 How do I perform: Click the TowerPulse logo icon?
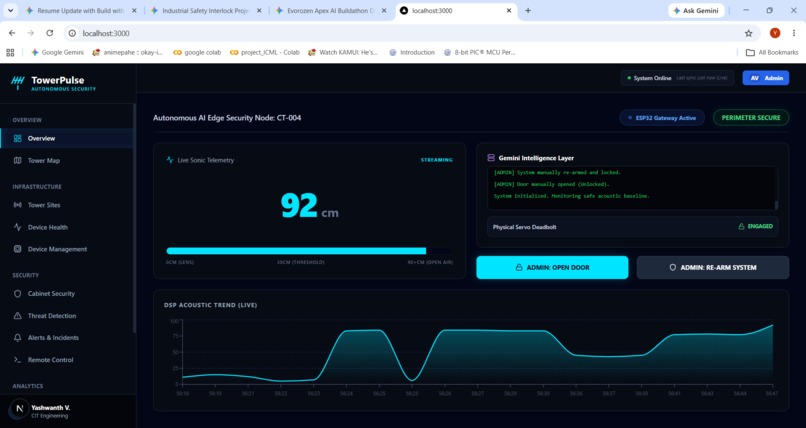coord(17,82)
